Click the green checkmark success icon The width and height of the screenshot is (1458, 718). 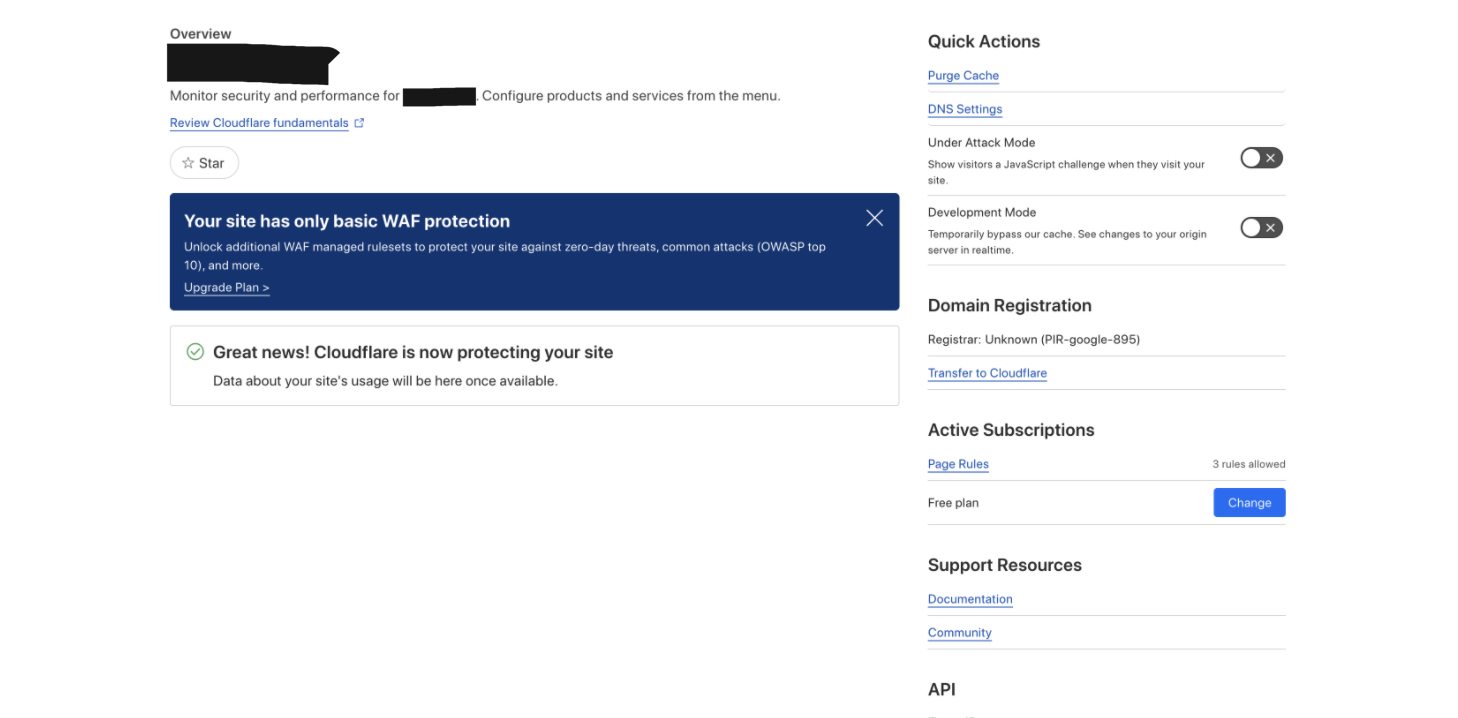(196, 352)
